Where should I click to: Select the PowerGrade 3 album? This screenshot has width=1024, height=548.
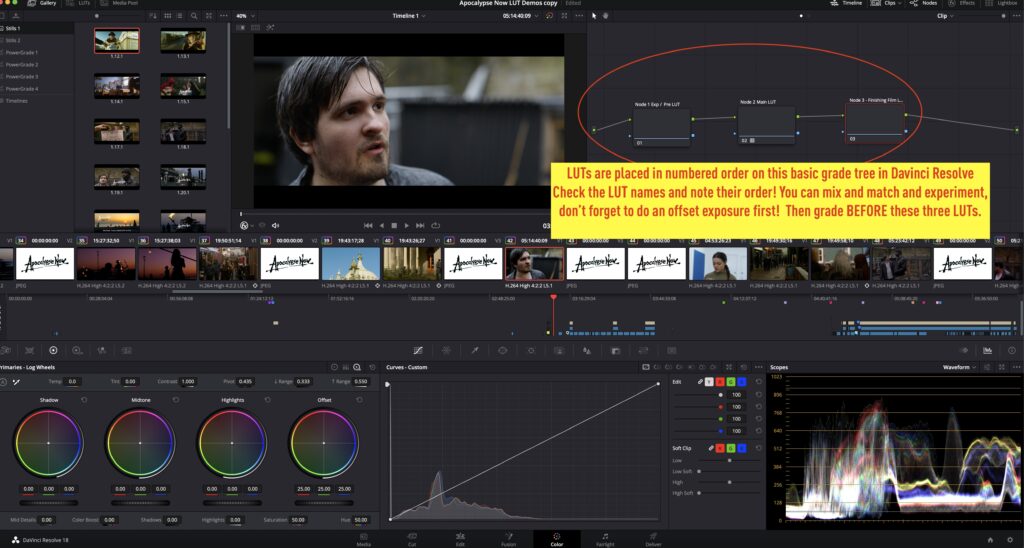pyautogui.click(x=37, y=77)
